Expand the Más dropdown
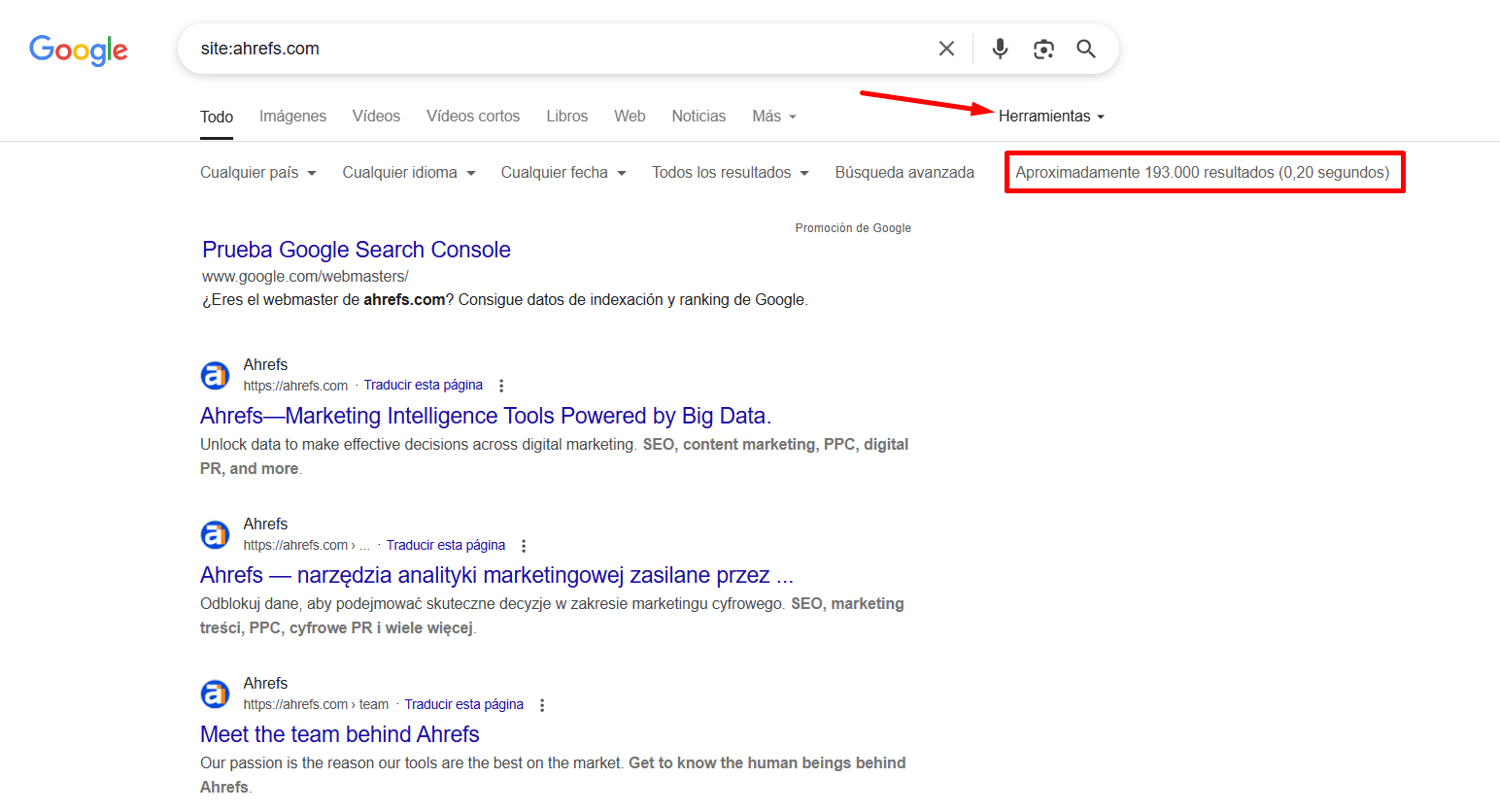The height and width of the screenshot is (812, 1500). [x=774, y=117]
